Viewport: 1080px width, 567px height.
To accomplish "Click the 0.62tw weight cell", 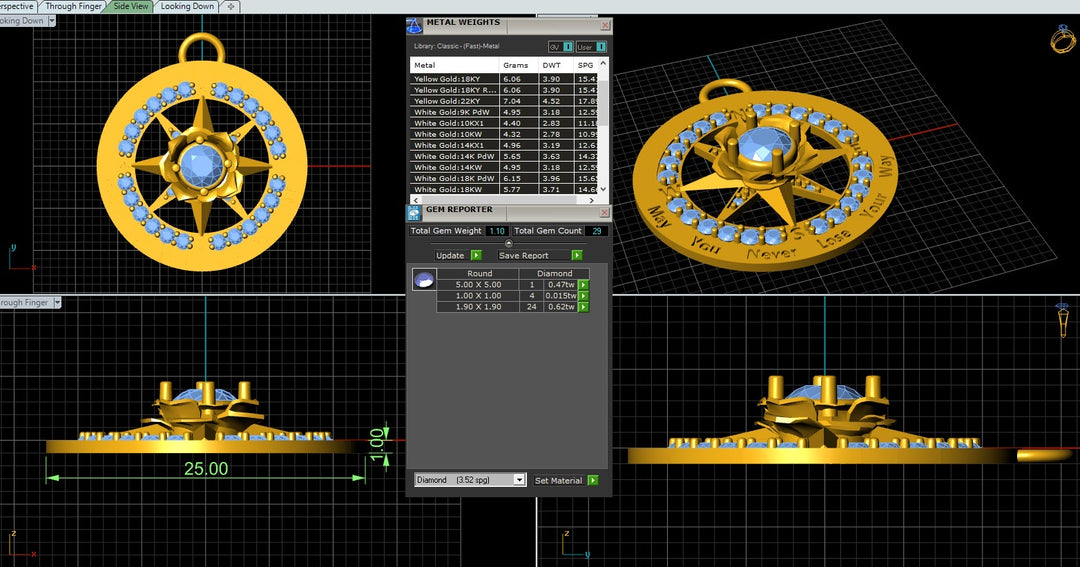I will tap(561, 307).
